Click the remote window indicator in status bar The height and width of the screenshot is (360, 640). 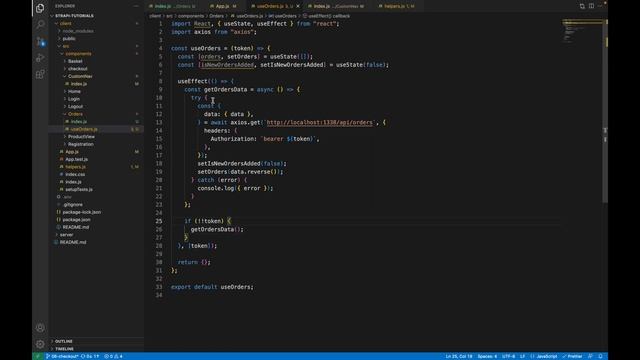coord(38,356)
